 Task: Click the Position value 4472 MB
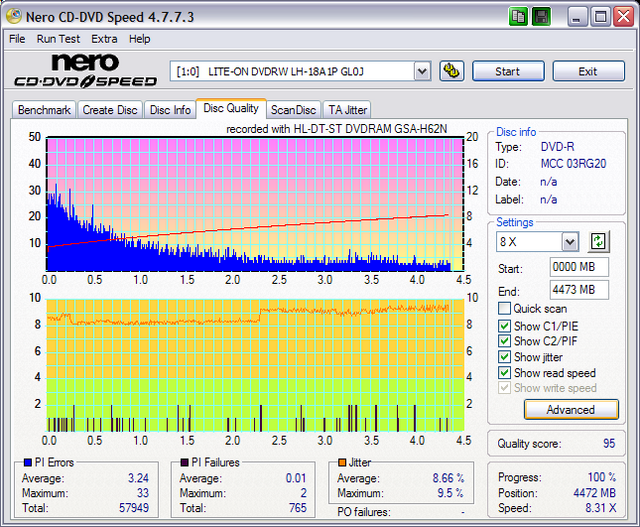pyautogui.click(x=594, y=493)
